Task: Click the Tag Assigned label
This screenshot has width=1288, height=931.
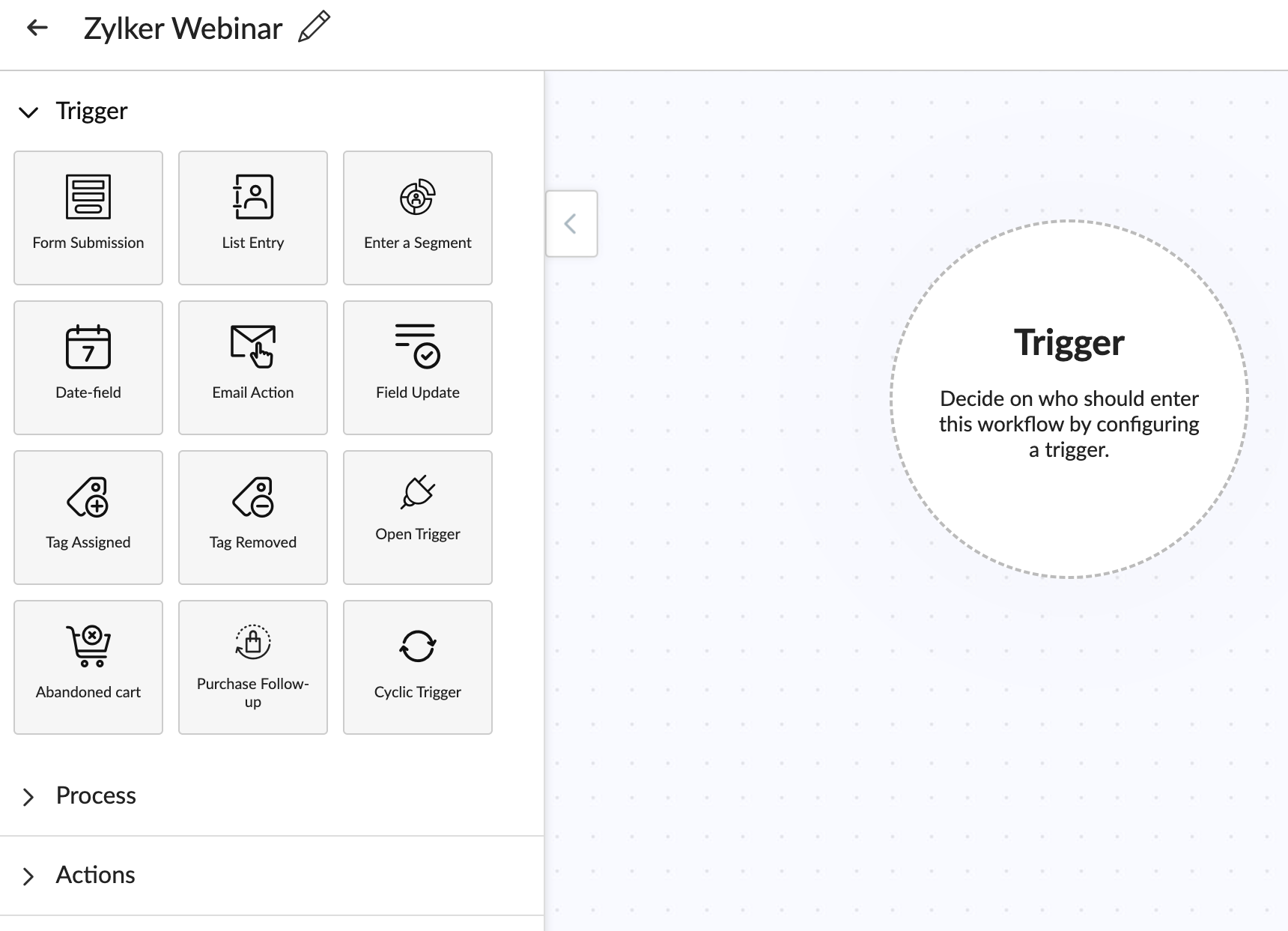Action: click(x=88, y=542)
